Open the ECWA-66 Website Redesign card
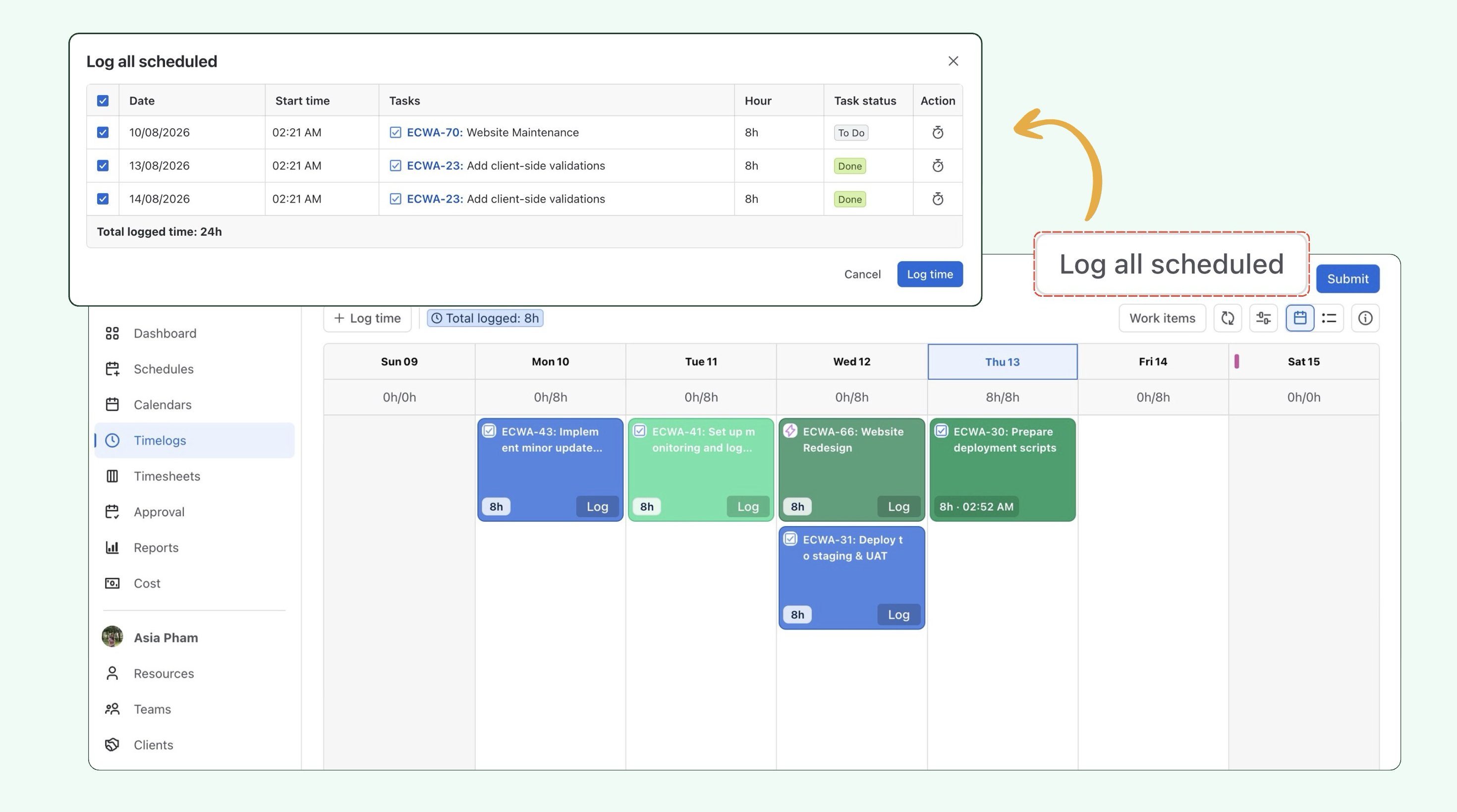1457x812 pixels. tap(851, 469)
